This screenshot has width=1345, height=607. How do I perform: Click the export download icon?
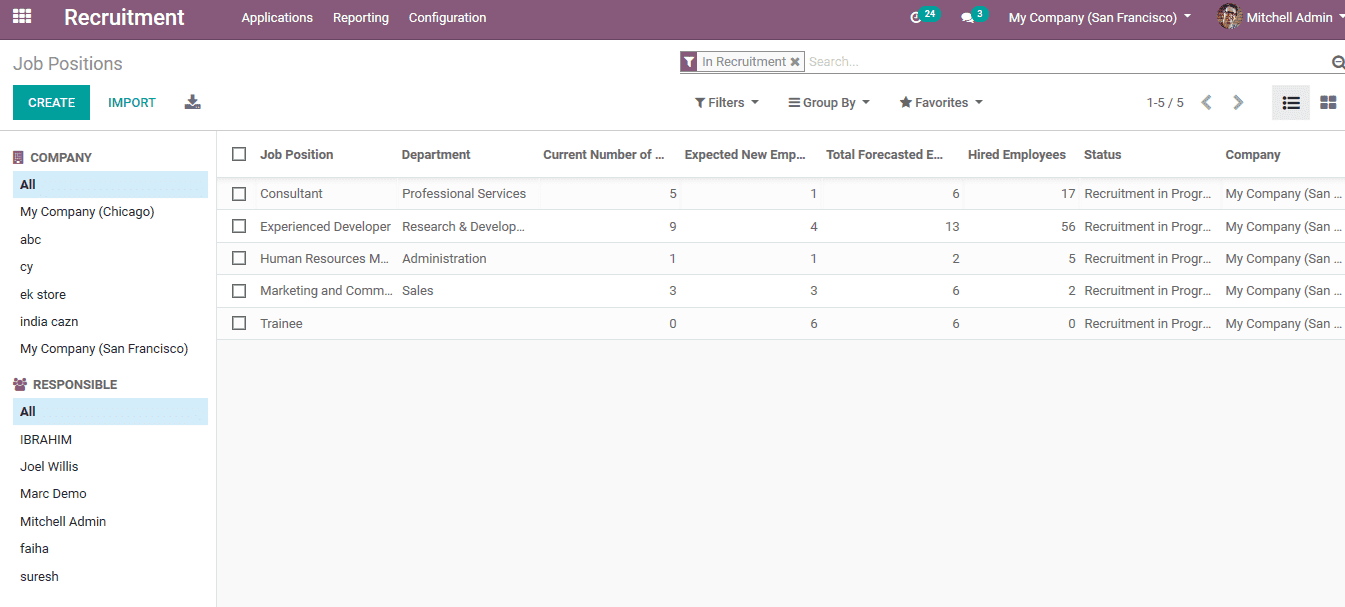(x=193, y=102)
